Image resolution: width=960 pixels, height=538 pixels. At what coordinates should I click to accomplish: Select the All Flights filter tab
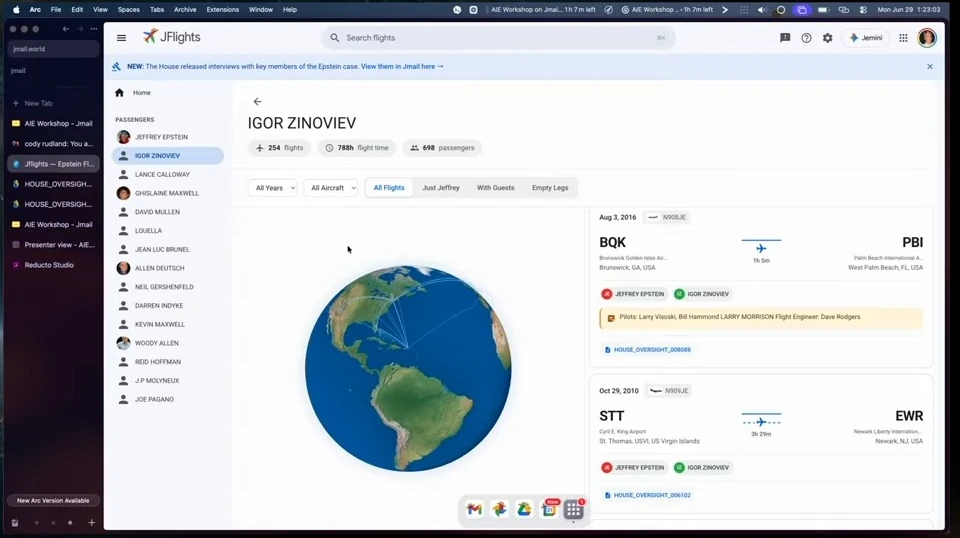click(389, 188)
